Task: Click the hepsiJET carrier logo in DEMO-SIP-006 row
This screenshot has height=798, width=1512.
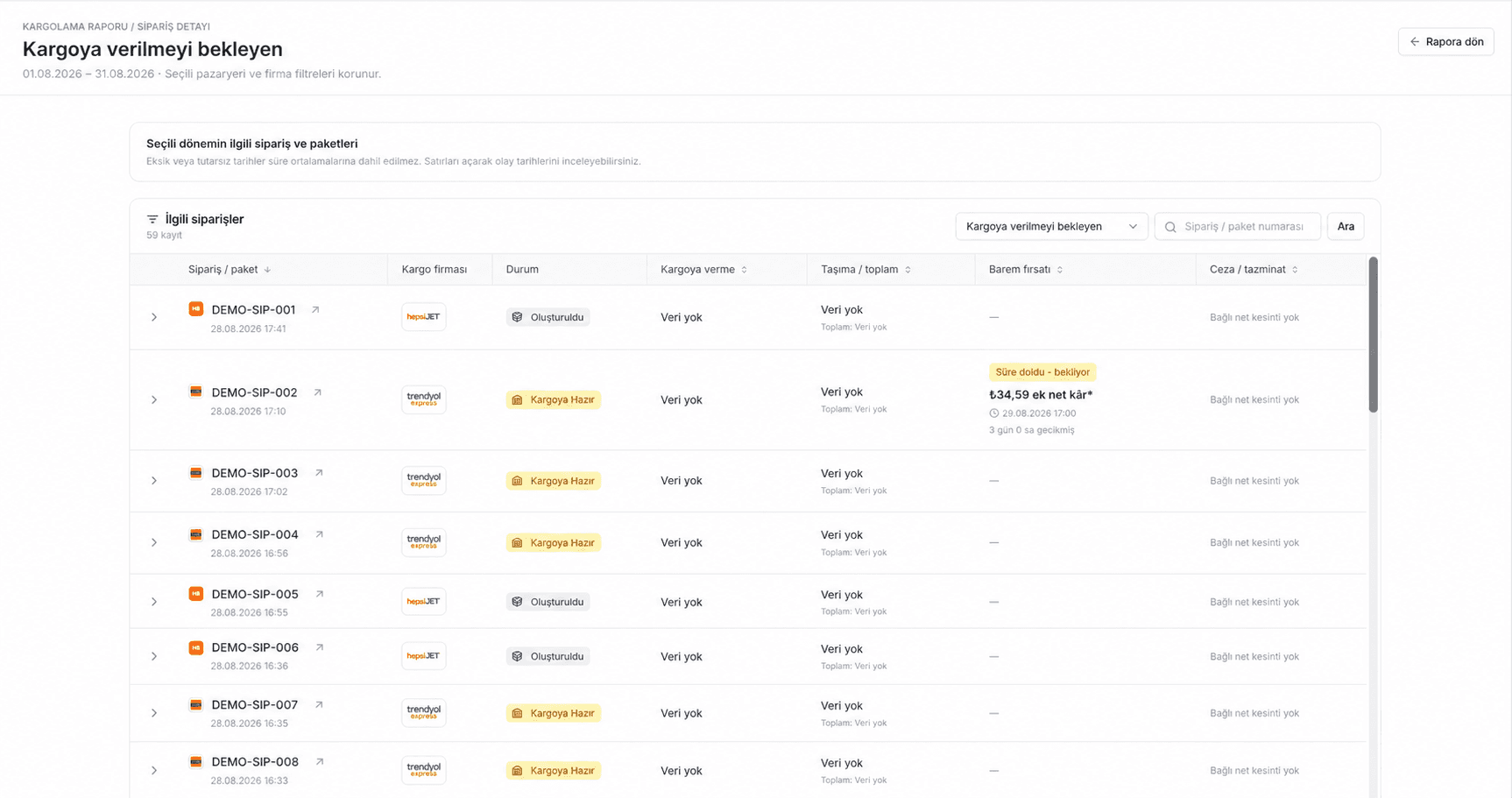Action: tap(424, 656)
